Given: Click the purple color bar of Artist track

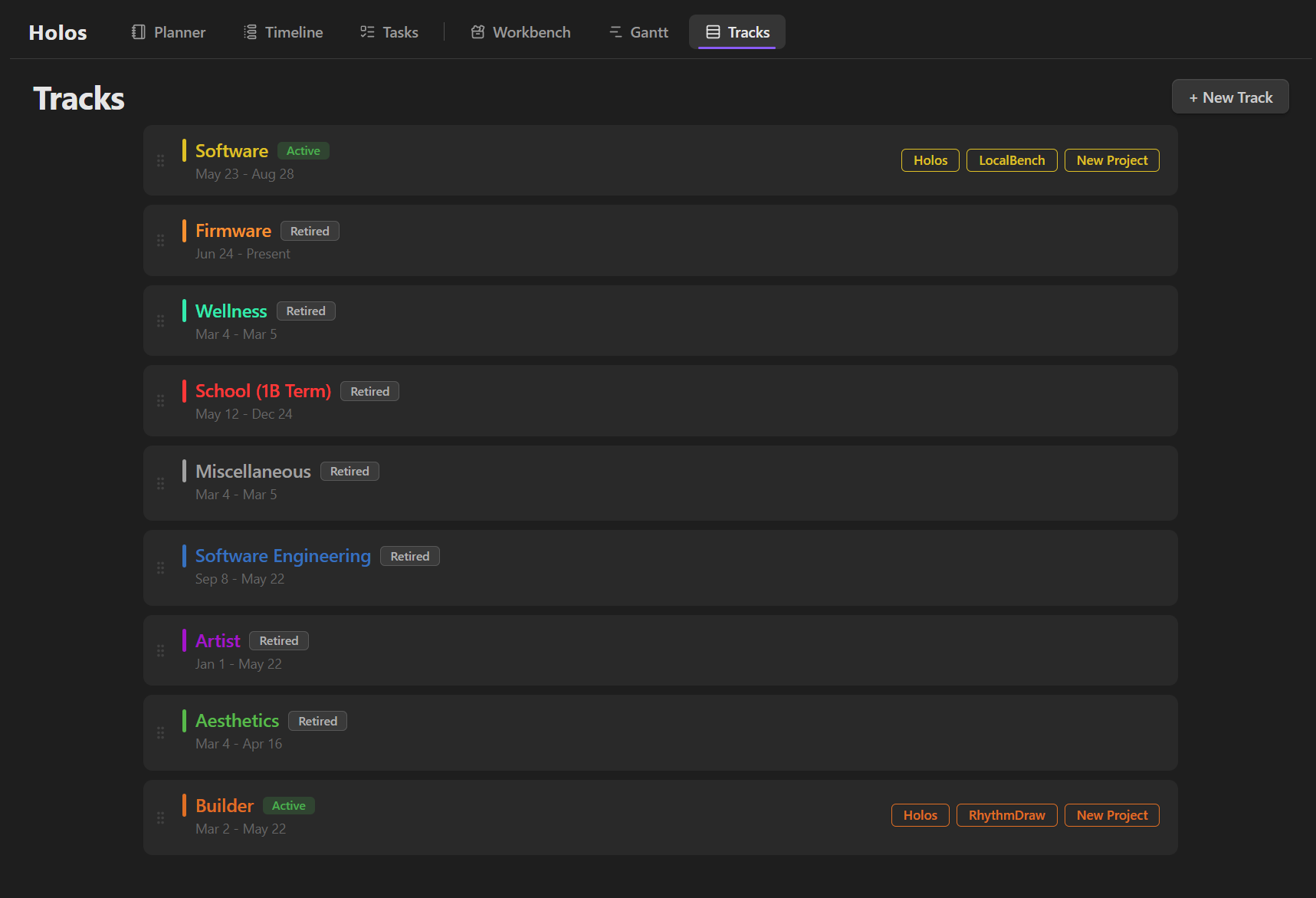Looking at the screenshot, I should (184, 640).
